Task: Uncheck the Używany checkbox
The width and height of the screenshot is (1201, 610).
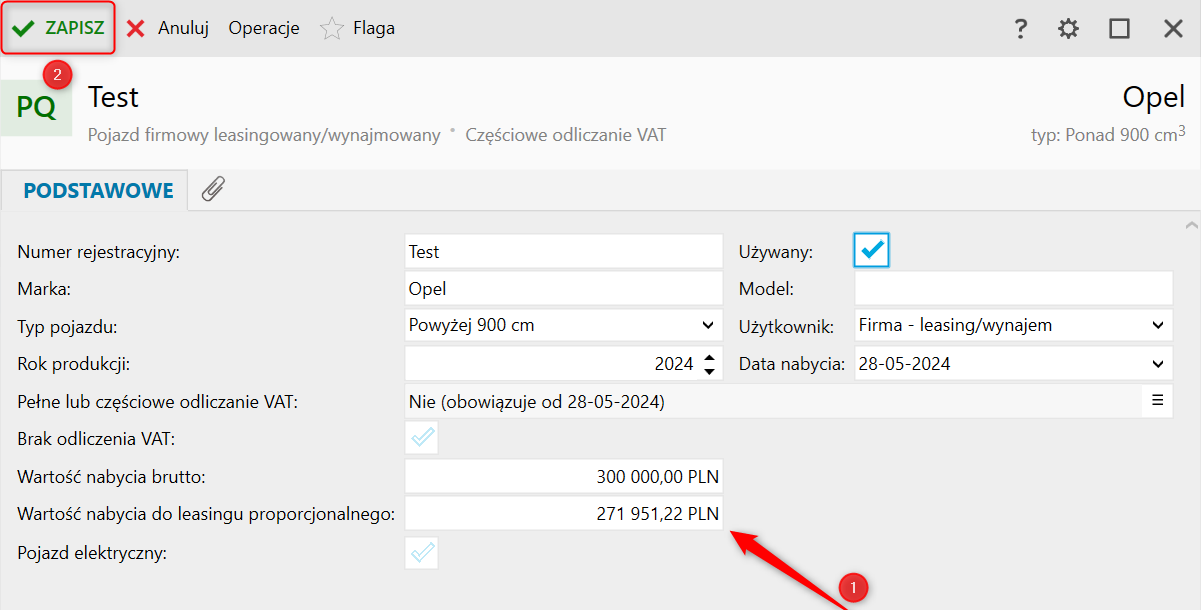Action: point(872,250)
